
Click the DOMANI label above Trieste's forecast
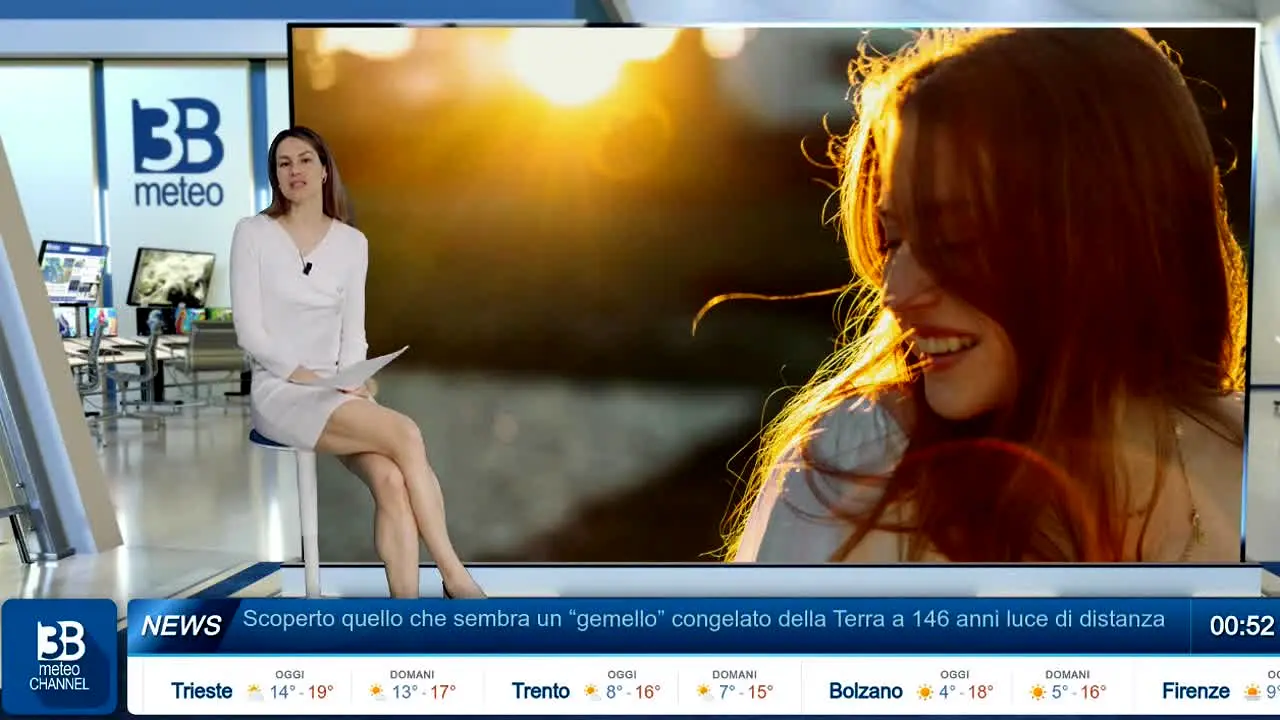point(412,675)
